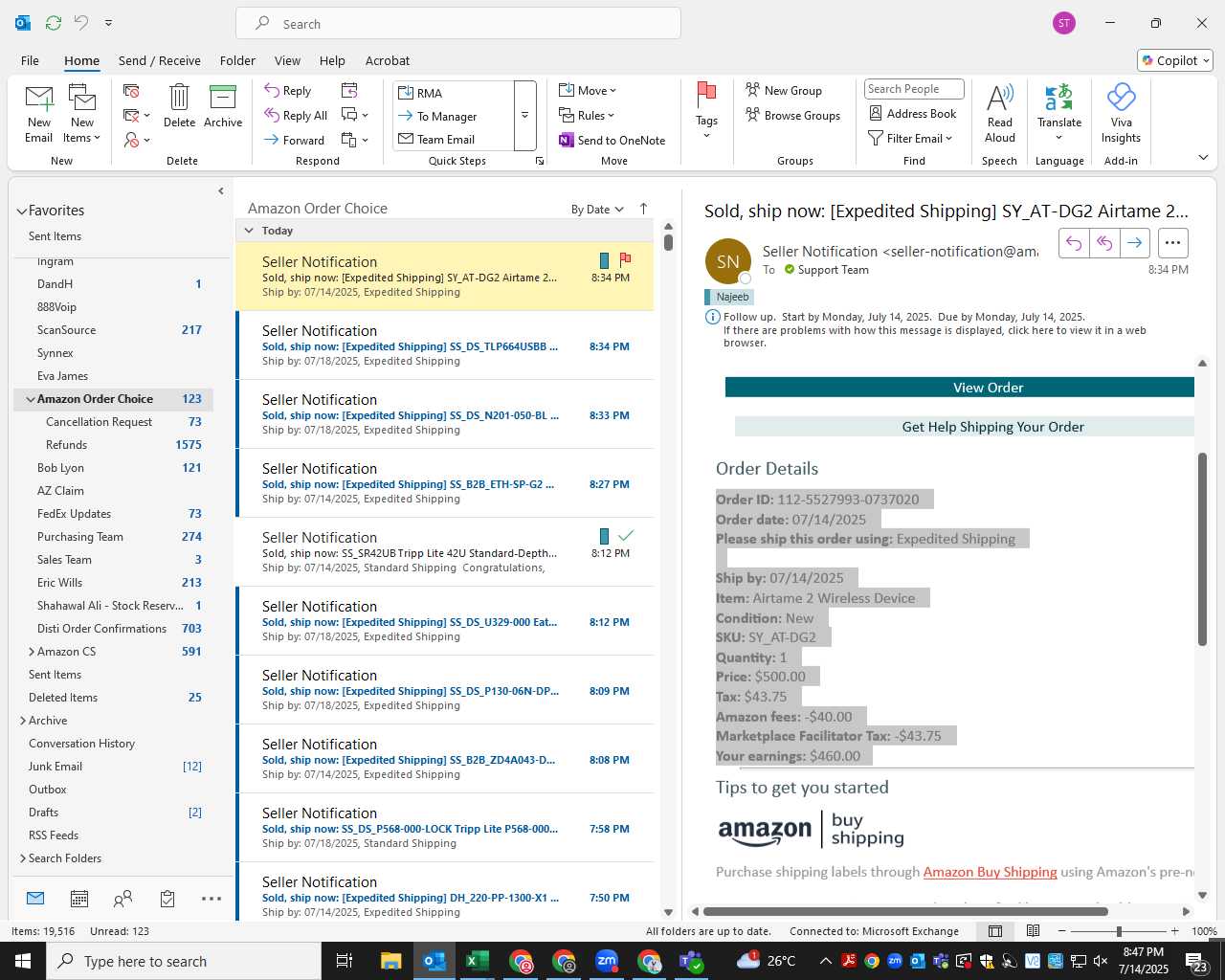Click teal category marker on first email
The height and width of the screenshot is (980, 1225).
[x=604, y=260]
